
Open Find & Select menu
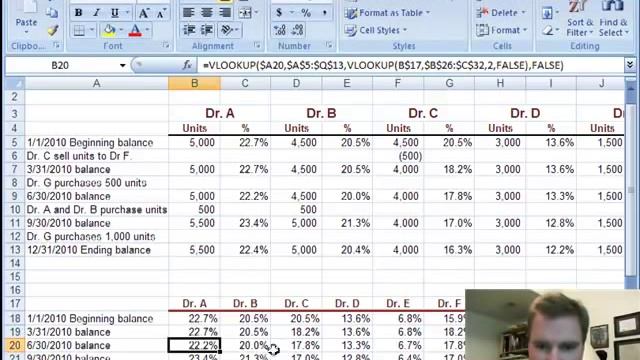(x=613, y=18)
